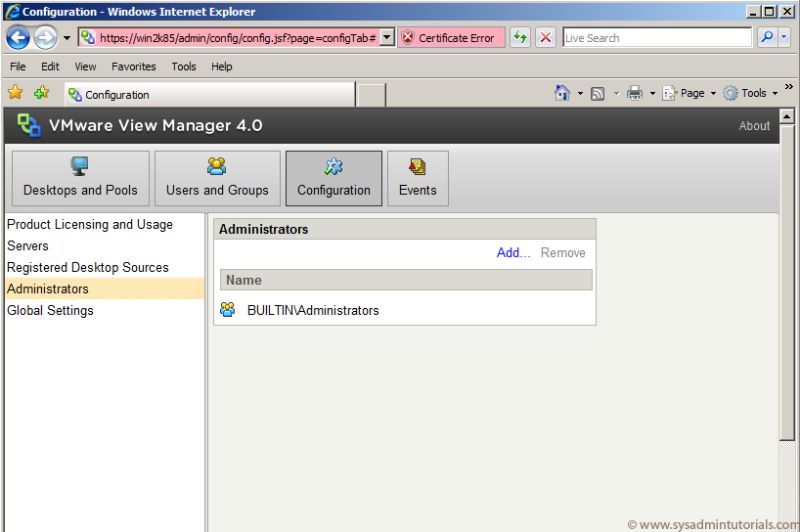Click the VMware View Manager logo icon

[x=29, y=125]
